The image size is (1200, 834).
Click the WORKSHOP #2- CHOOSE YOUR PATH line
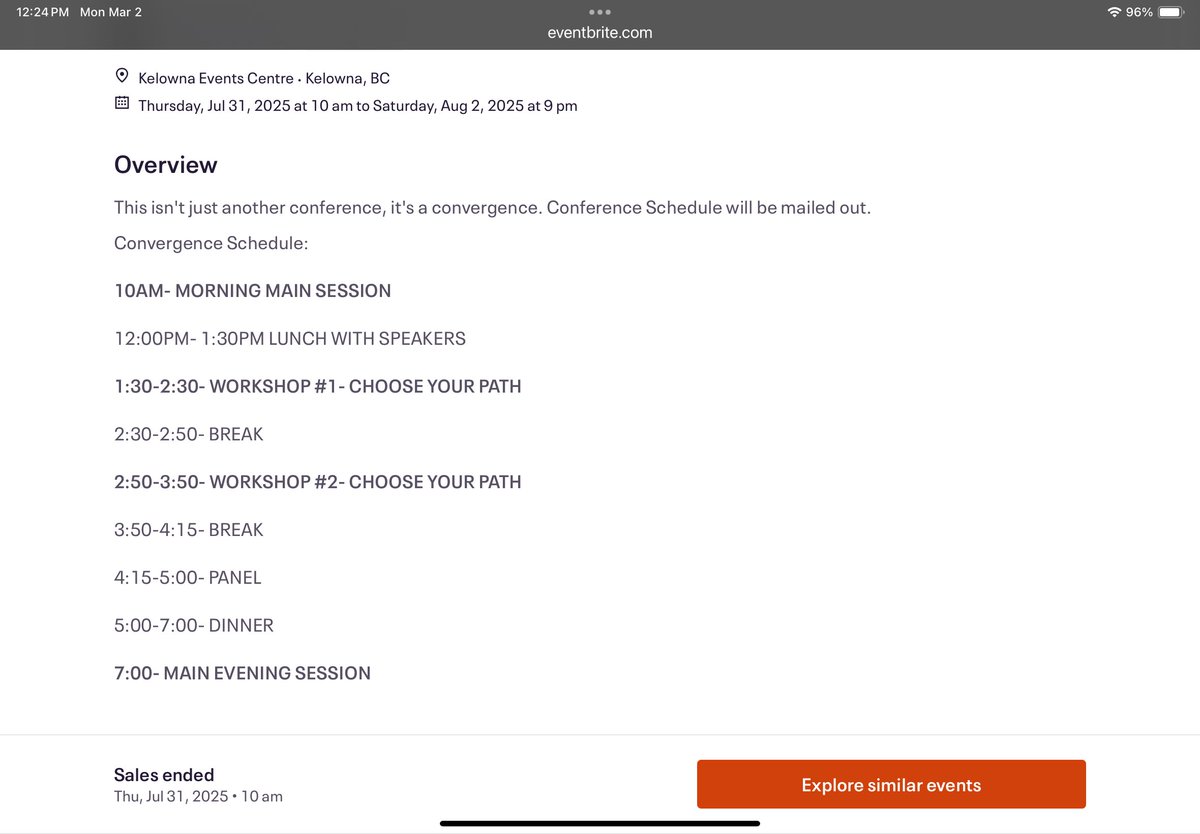coord(318,482)
